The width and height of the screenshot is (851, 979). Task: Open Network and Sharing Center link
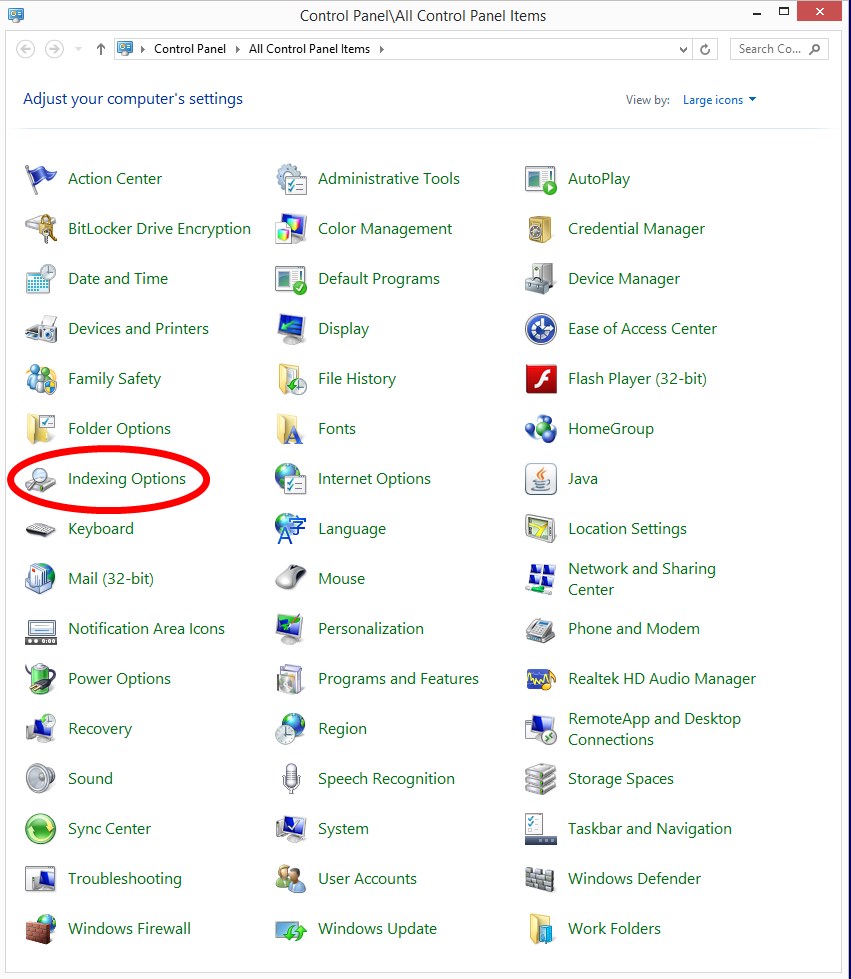tap(642, 579)
